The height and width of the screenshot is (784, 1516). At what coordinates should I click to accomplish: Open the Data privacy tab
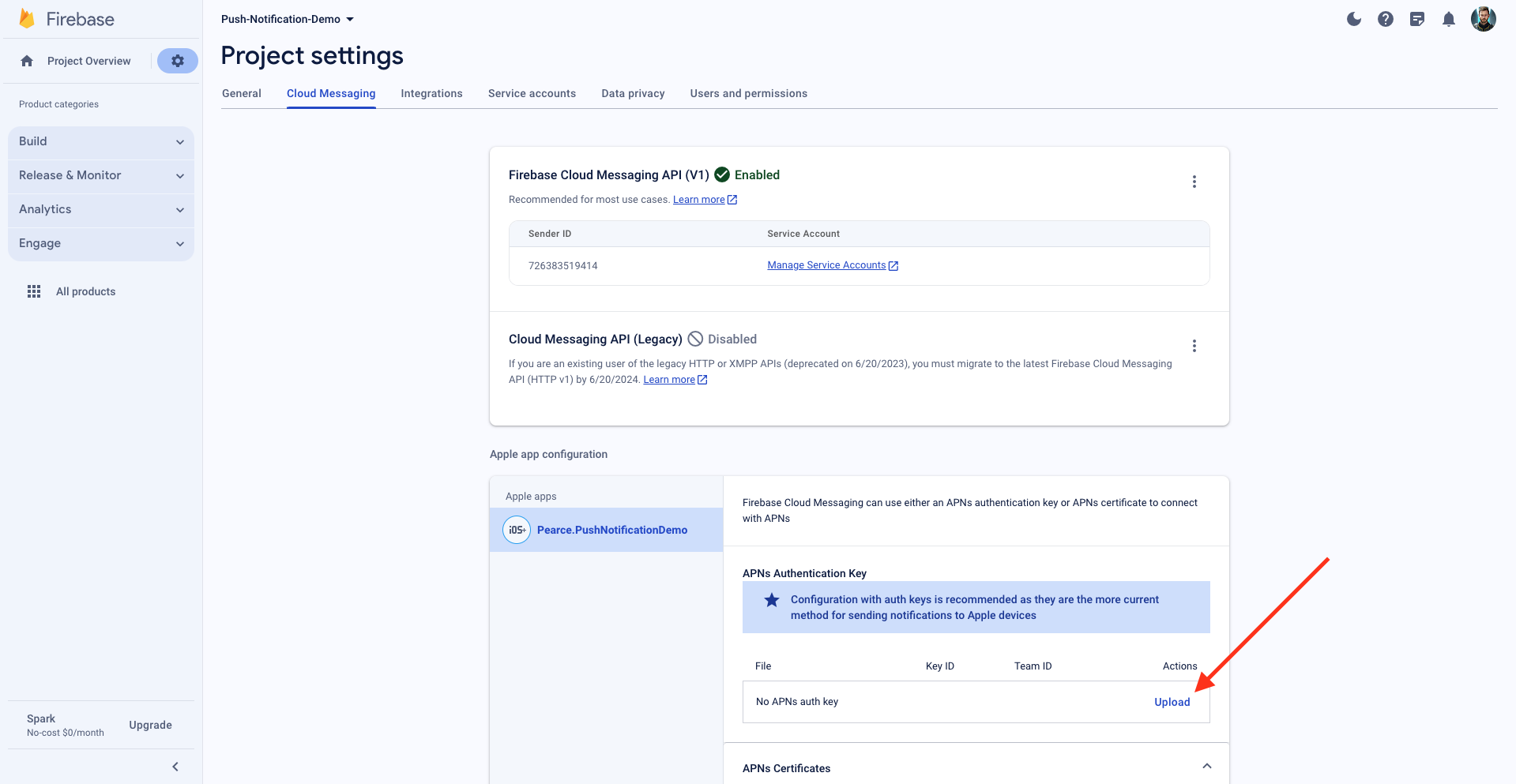pos(633,93)
